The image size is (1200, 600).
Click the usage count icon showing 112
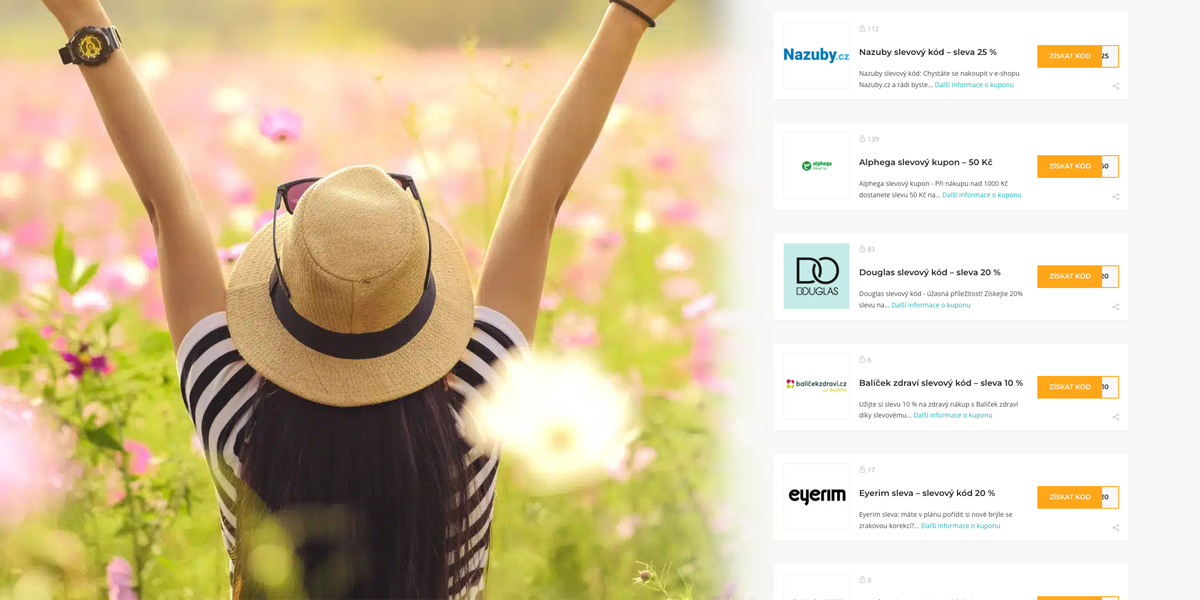pos(862,29)
